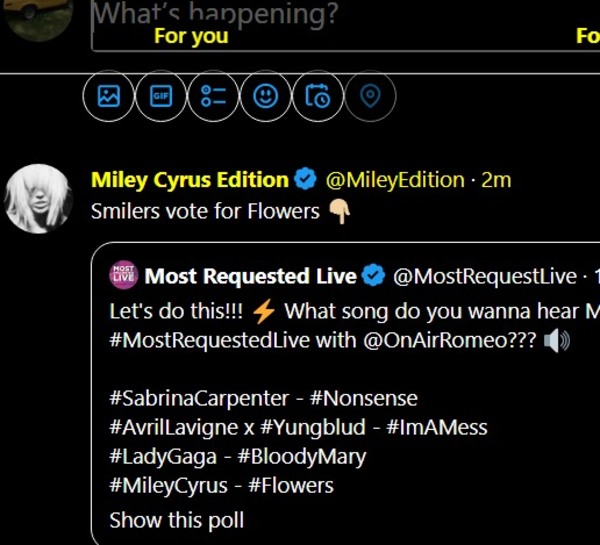Open the GIF picker icon
Image resolution: width=600 pixels, height=545 pixels.
coord(161,96)
